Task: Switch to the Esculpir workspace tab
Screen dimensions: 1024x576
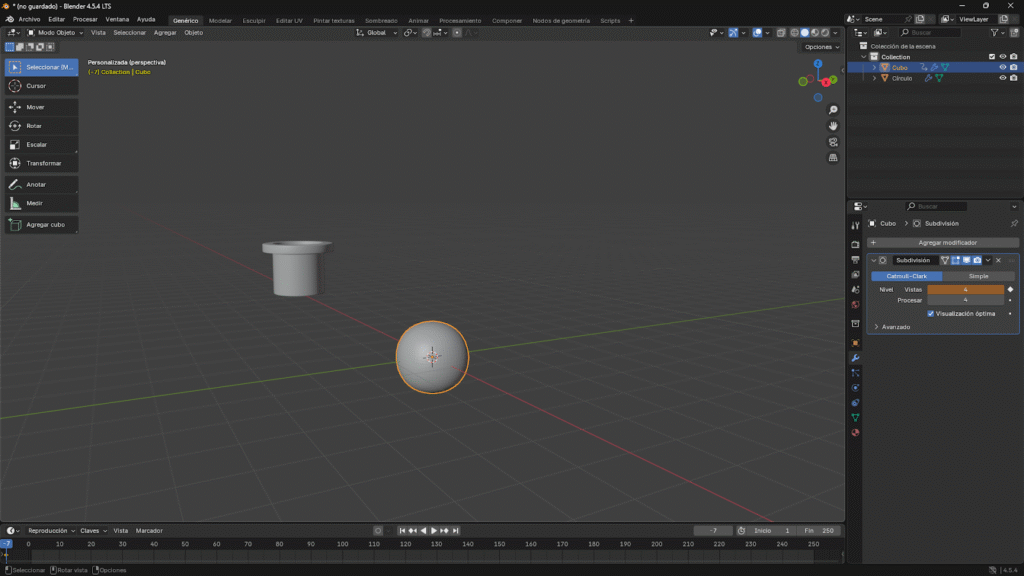Action: [254, 20]
